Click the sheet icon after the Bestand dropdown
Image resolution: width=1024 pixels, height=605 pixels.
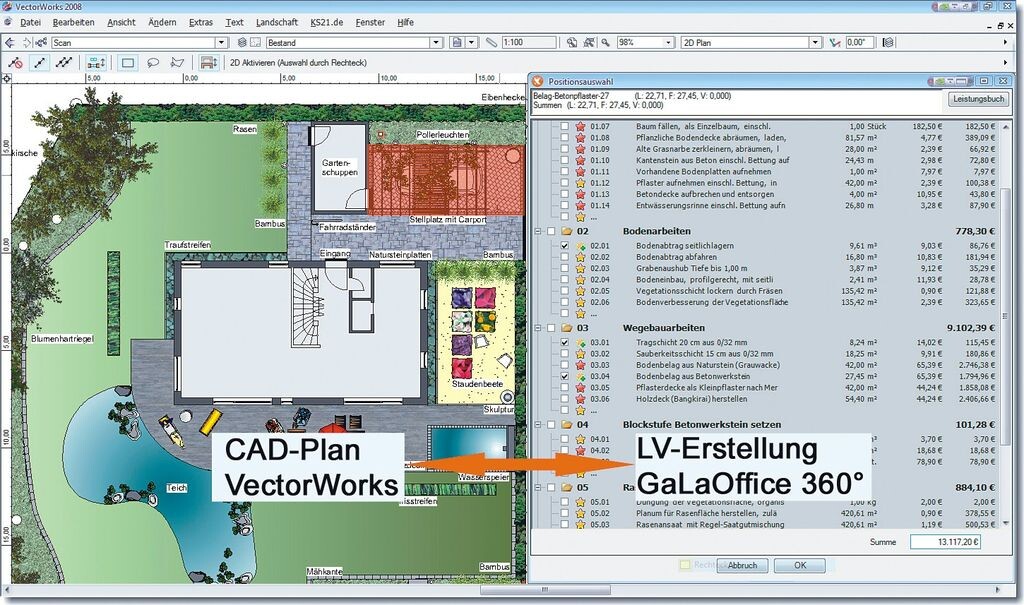coord(457,42)
